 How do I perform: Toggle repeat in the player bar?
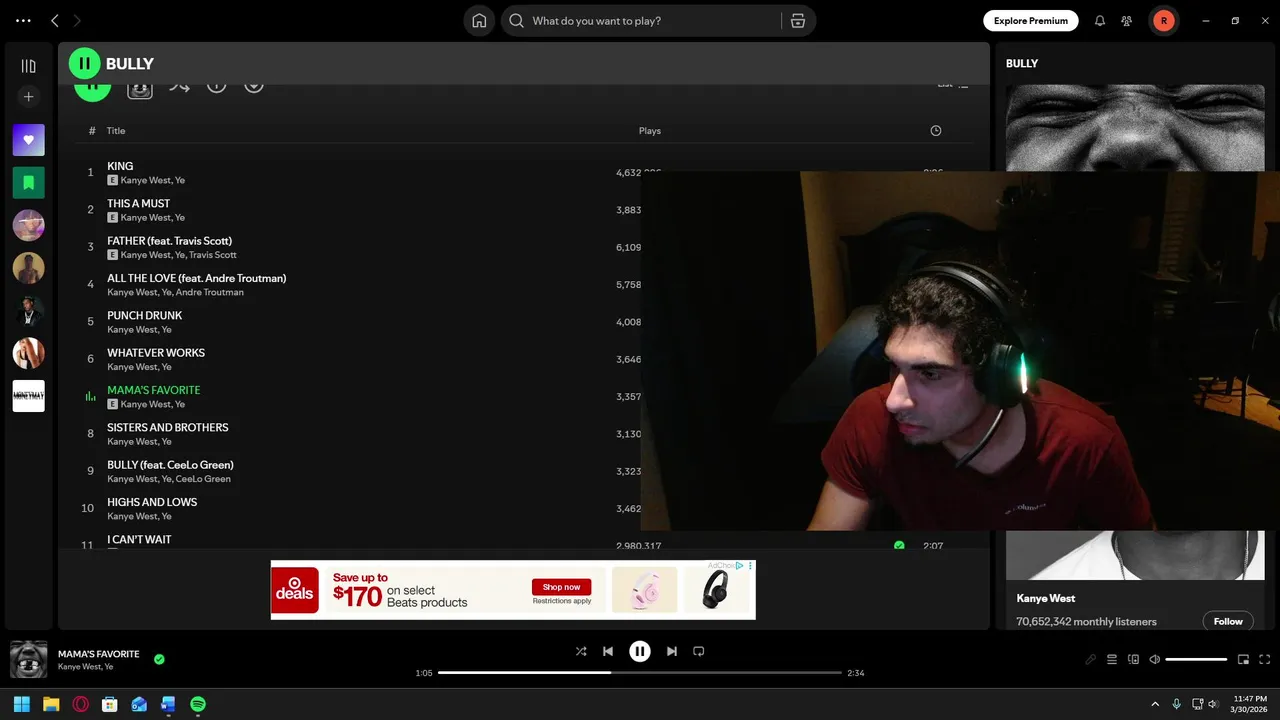699,651
